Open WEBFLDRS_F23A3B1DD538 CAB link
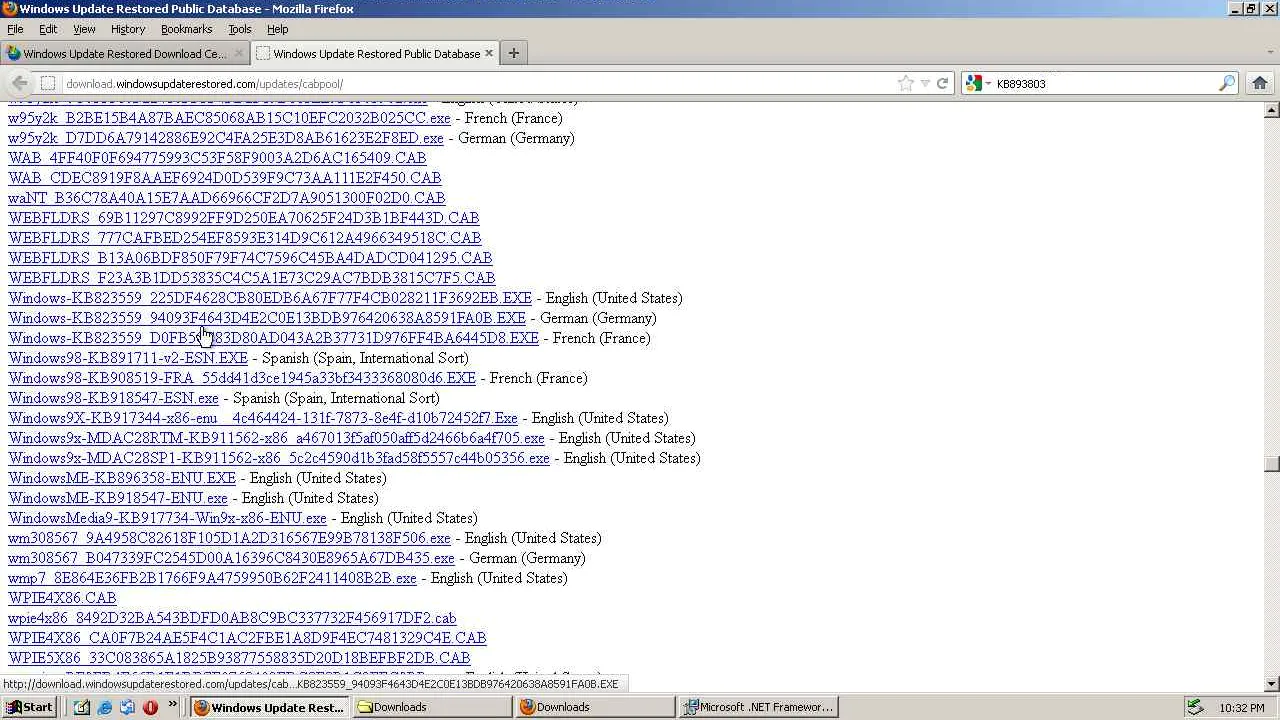 point(252,278)
